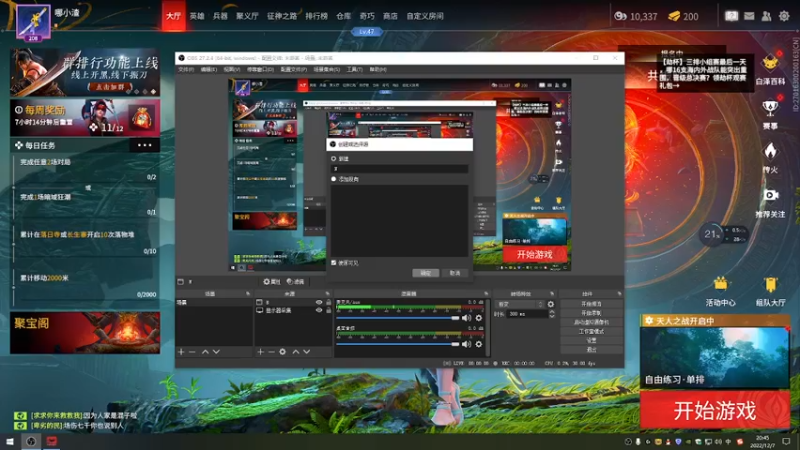Open the transition type dropdown in OBS
Viewport: 800px width, 450px height.
(519, 304)
